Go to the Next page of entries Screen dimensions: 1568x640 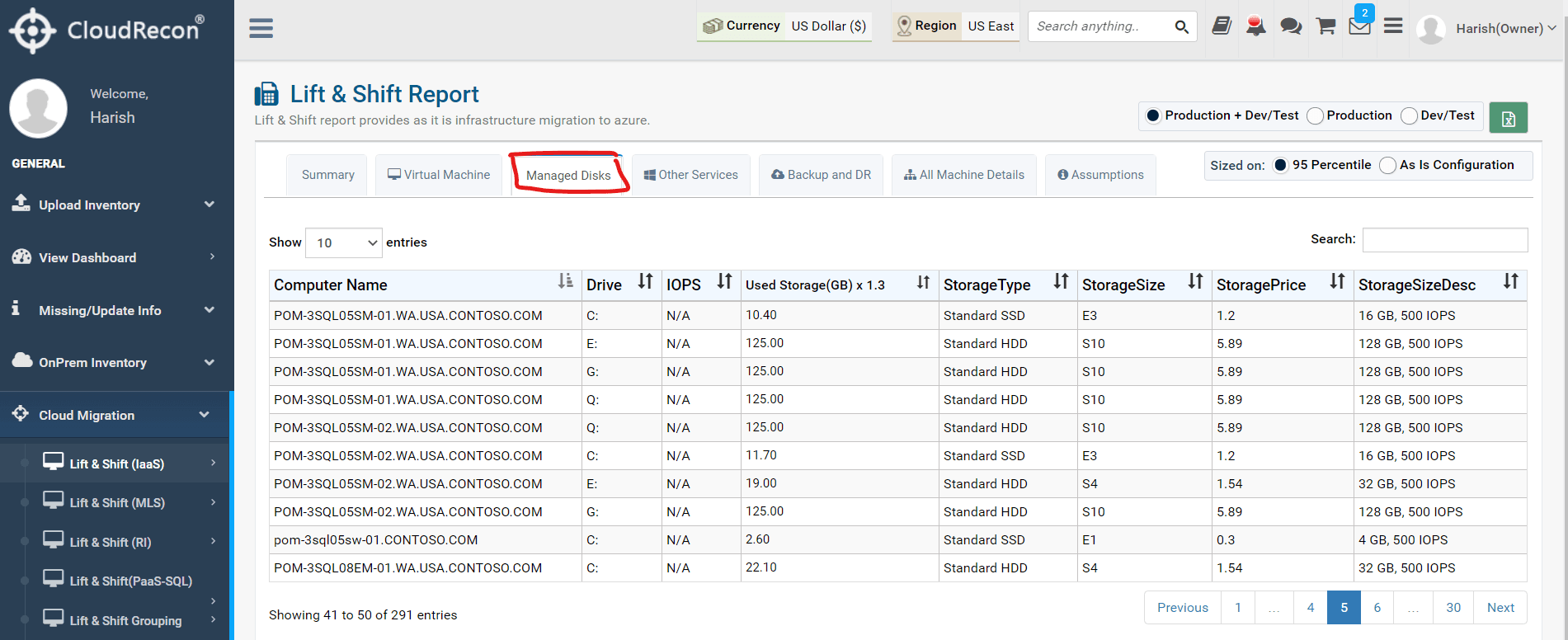1500,608
